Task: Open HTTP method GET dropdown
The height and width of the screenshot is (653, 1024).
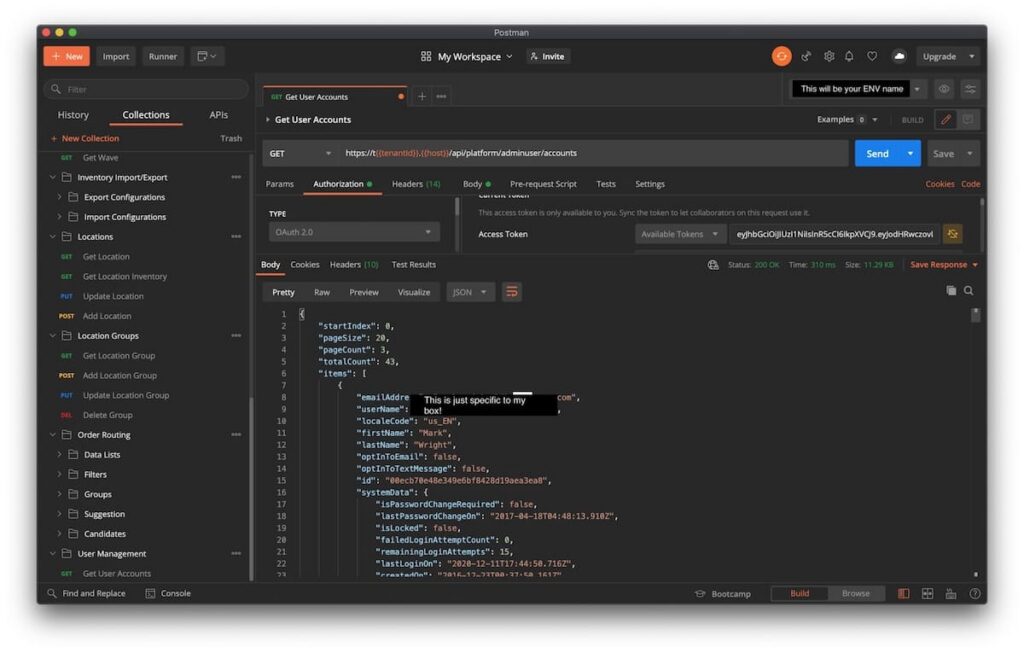Action: [x=300, y=153]
